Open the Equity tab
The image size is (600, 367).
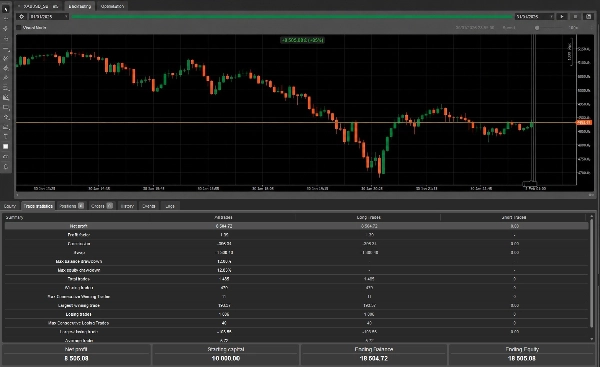pyautogui.click(x=10, y=206)
